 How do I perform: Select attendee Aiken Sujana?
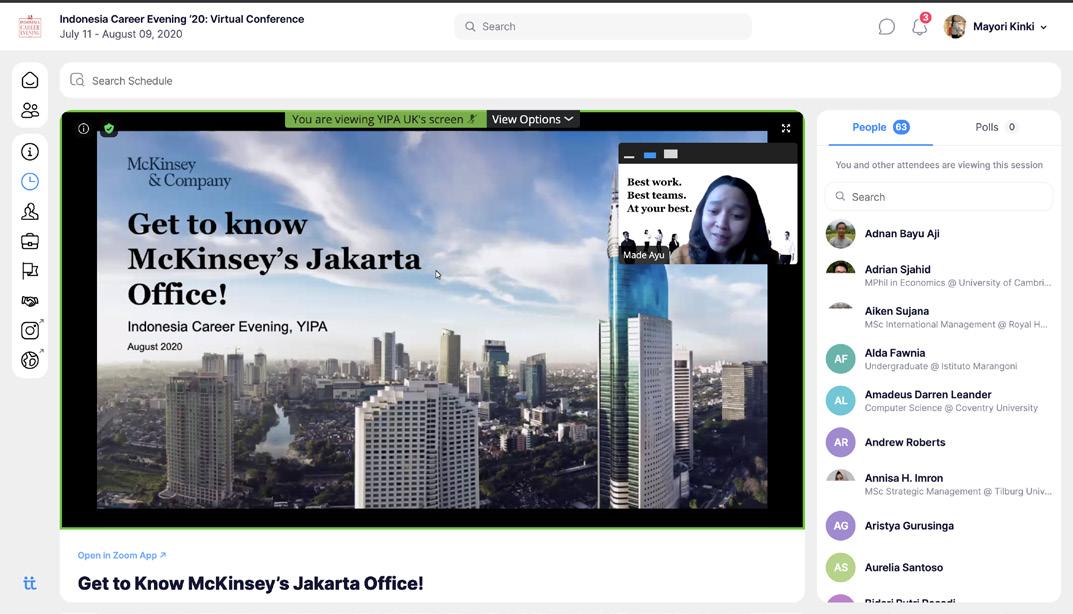[938, 317]
